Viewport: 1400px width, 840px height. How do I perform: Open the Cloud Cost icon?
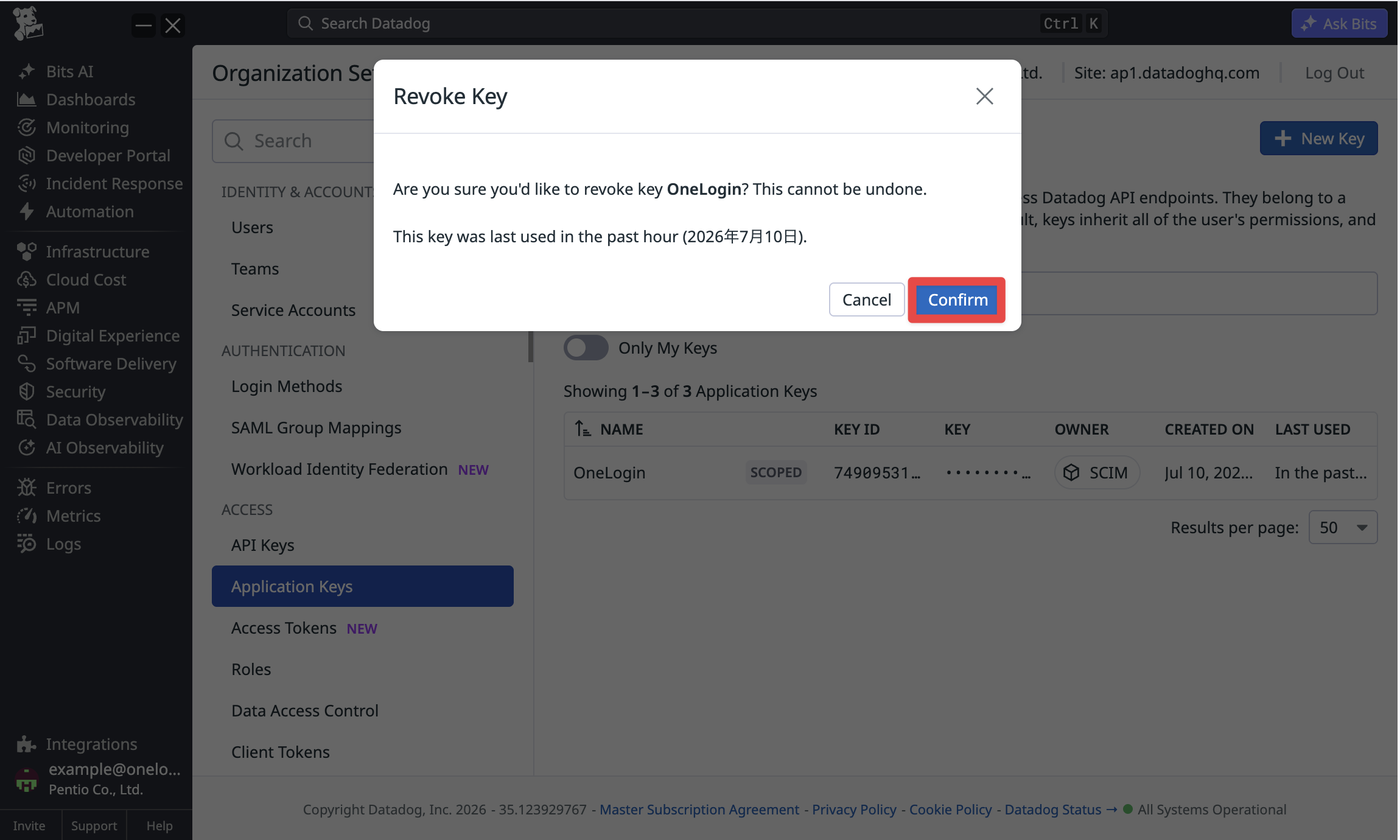click(x=26, y=279)
